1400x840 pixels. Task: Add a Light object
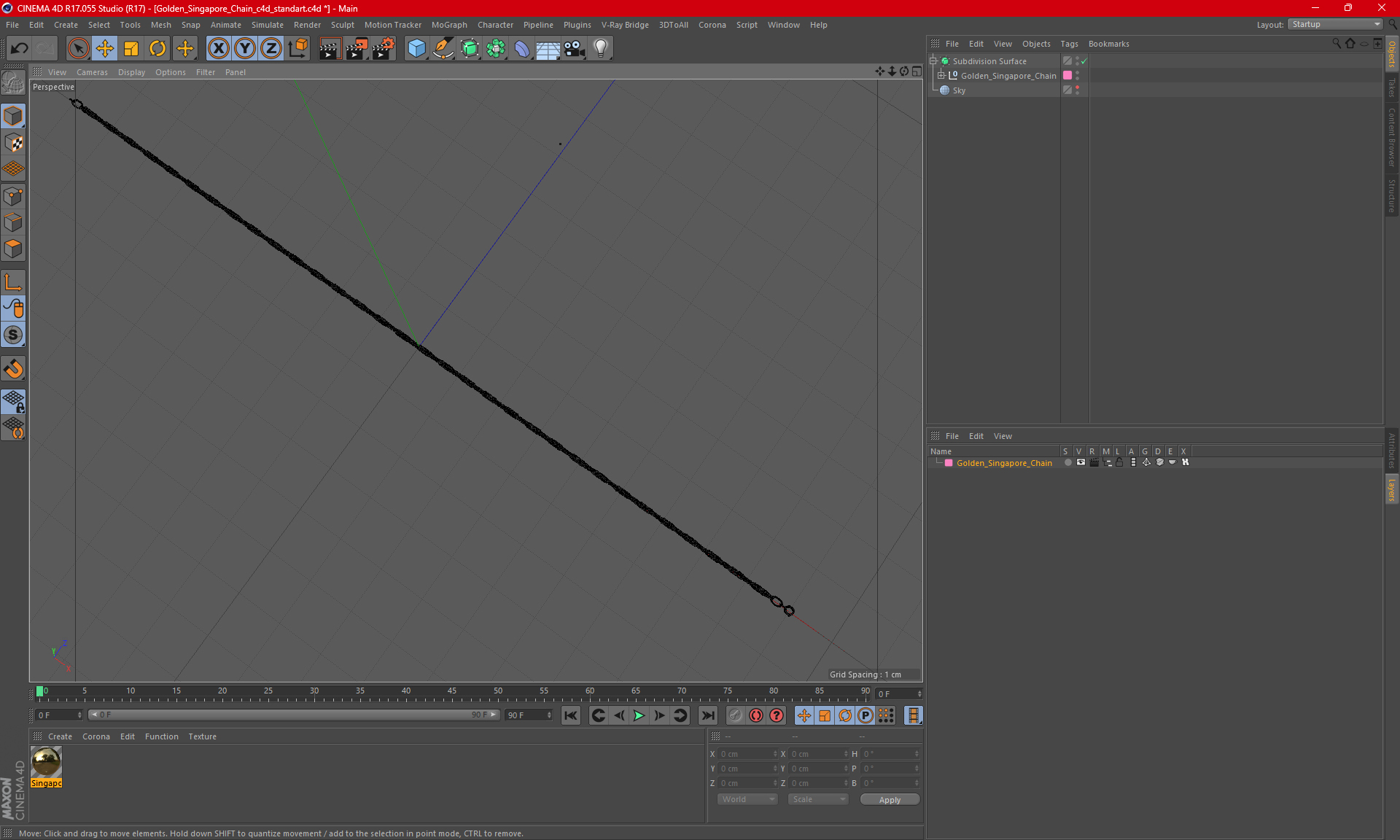click(600, 49)
